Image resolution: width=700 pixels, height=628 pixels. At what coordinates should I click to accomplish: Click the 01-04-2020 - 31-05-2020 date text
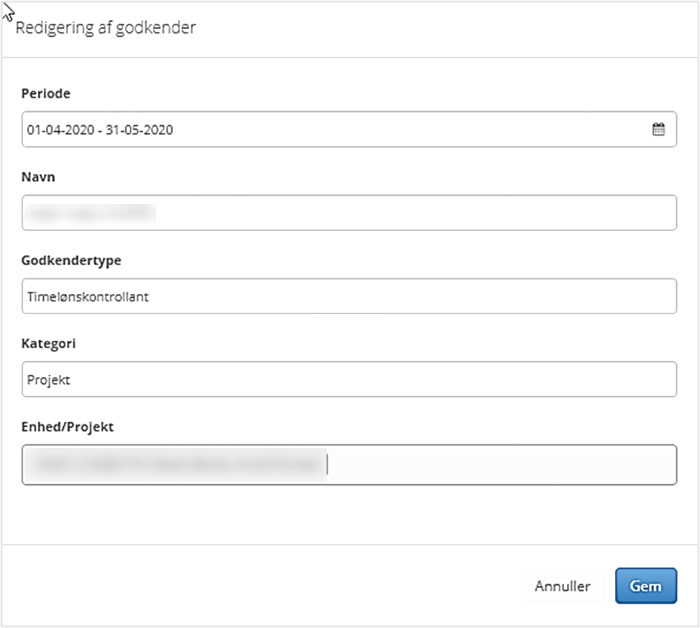[100, 129]
